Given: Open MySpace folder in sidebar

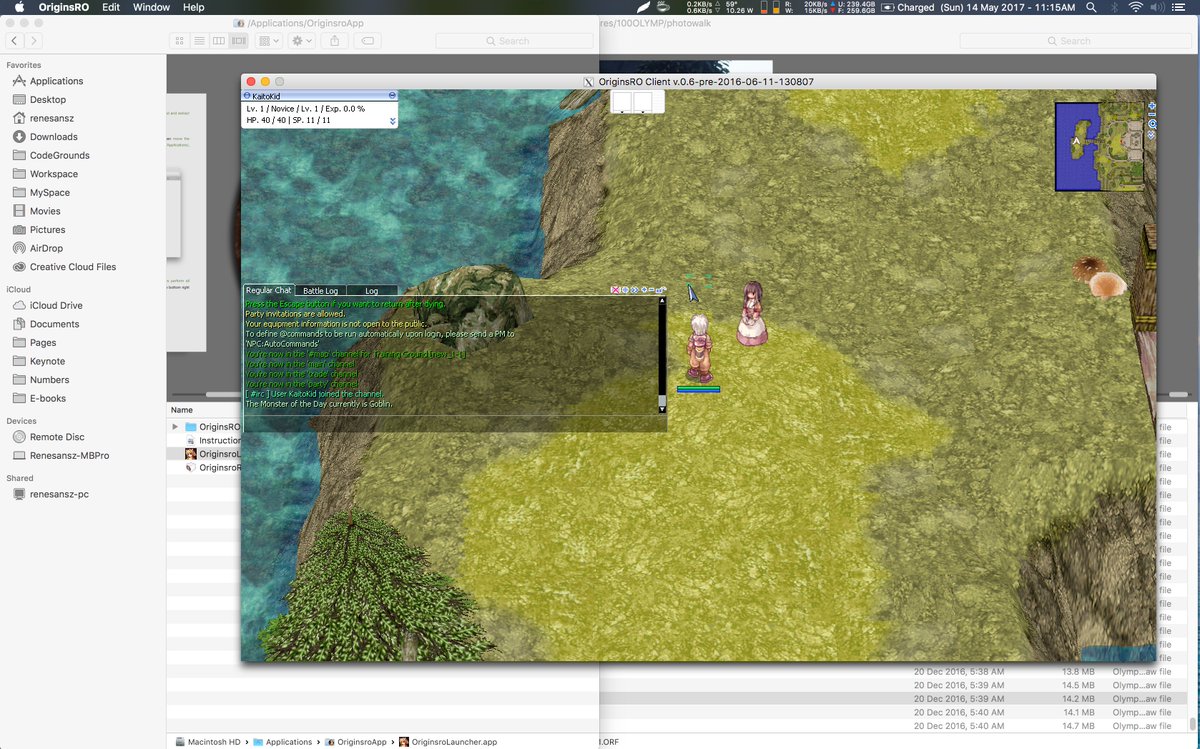Looking at the screenshot, I should [x=50, y=193].
